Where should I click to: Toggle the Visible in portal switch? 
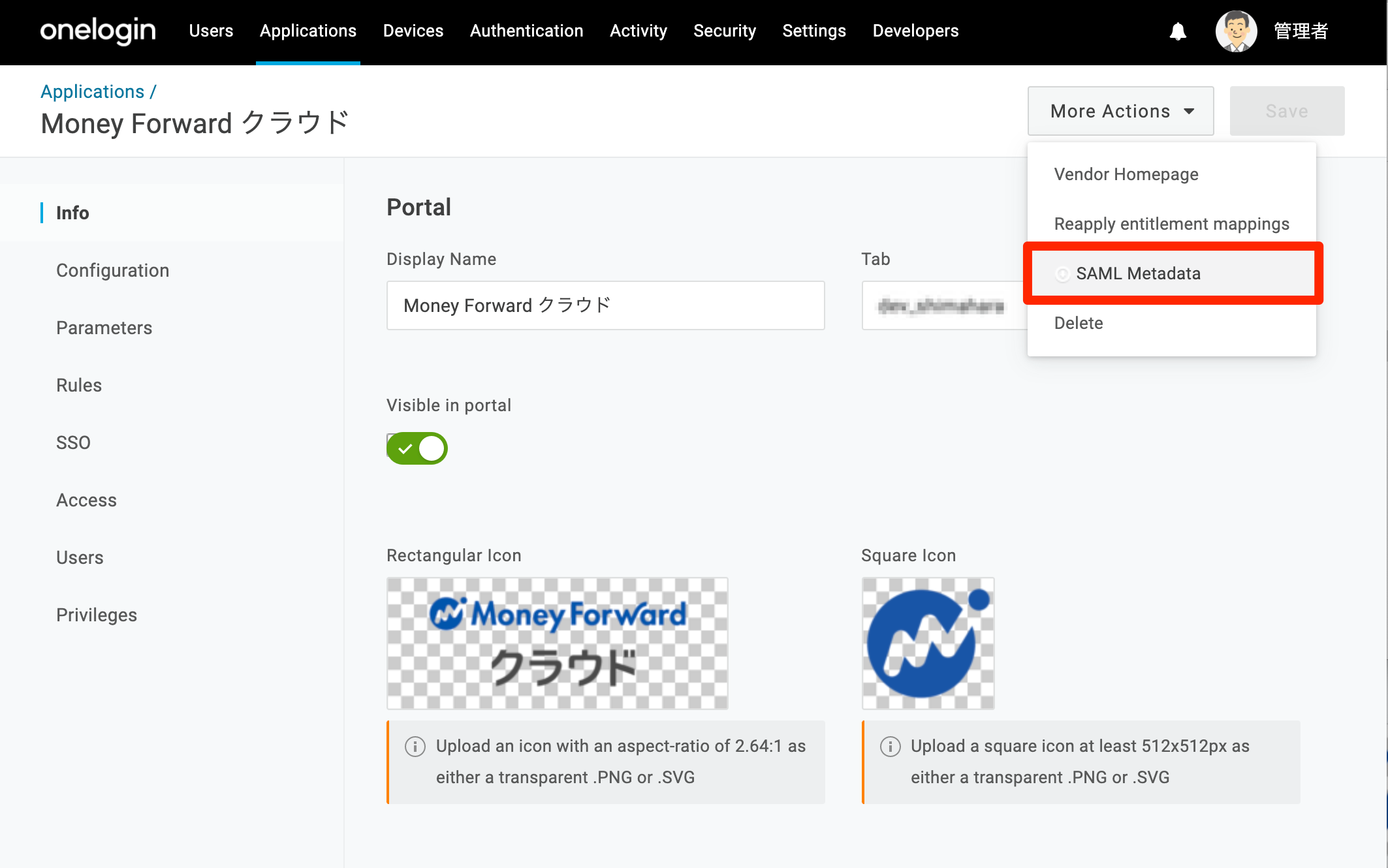[417, 448]
